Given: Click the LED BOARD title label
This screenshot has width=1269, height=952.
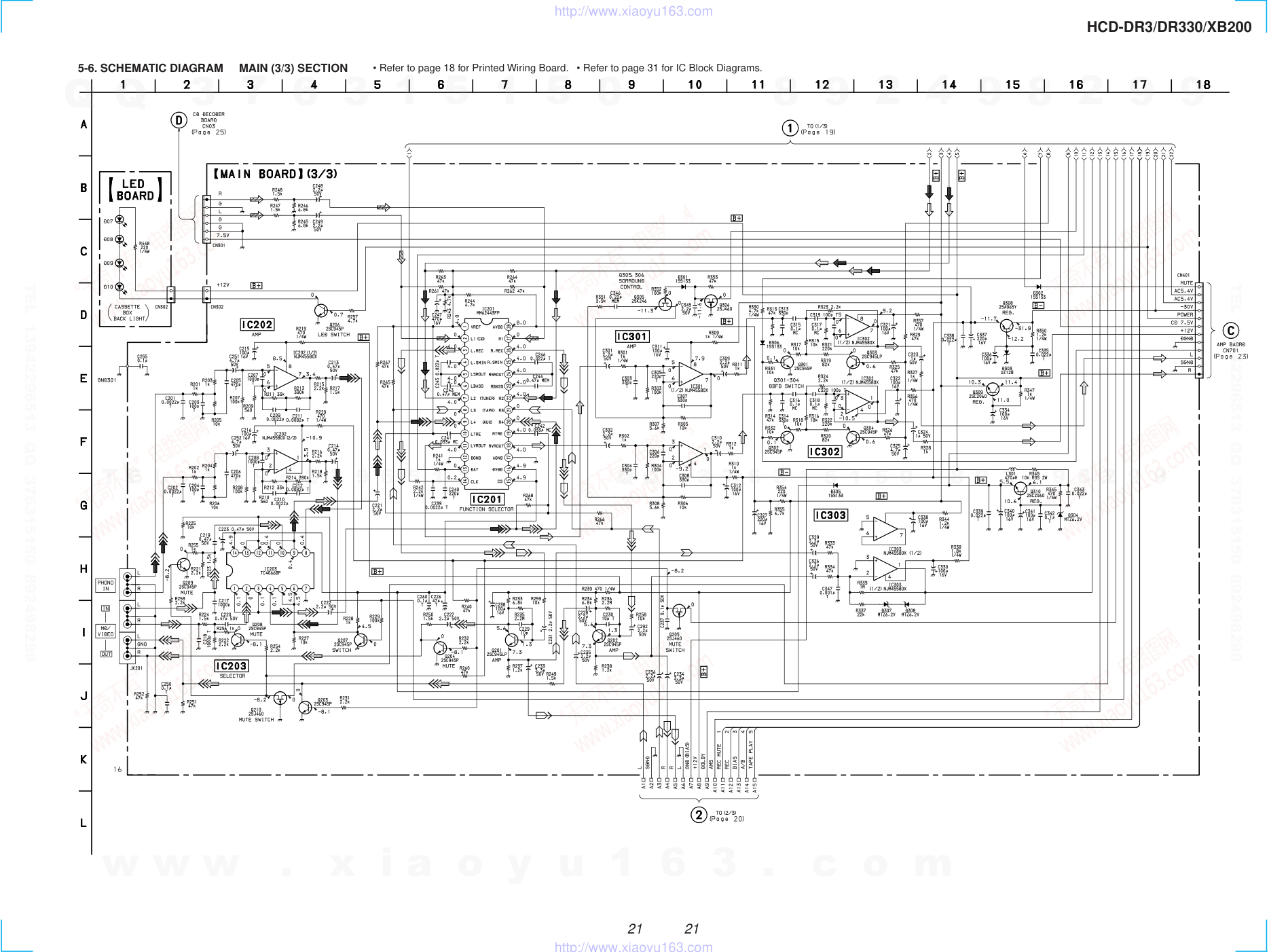Looking at the screenshot, I should (134, 189).
